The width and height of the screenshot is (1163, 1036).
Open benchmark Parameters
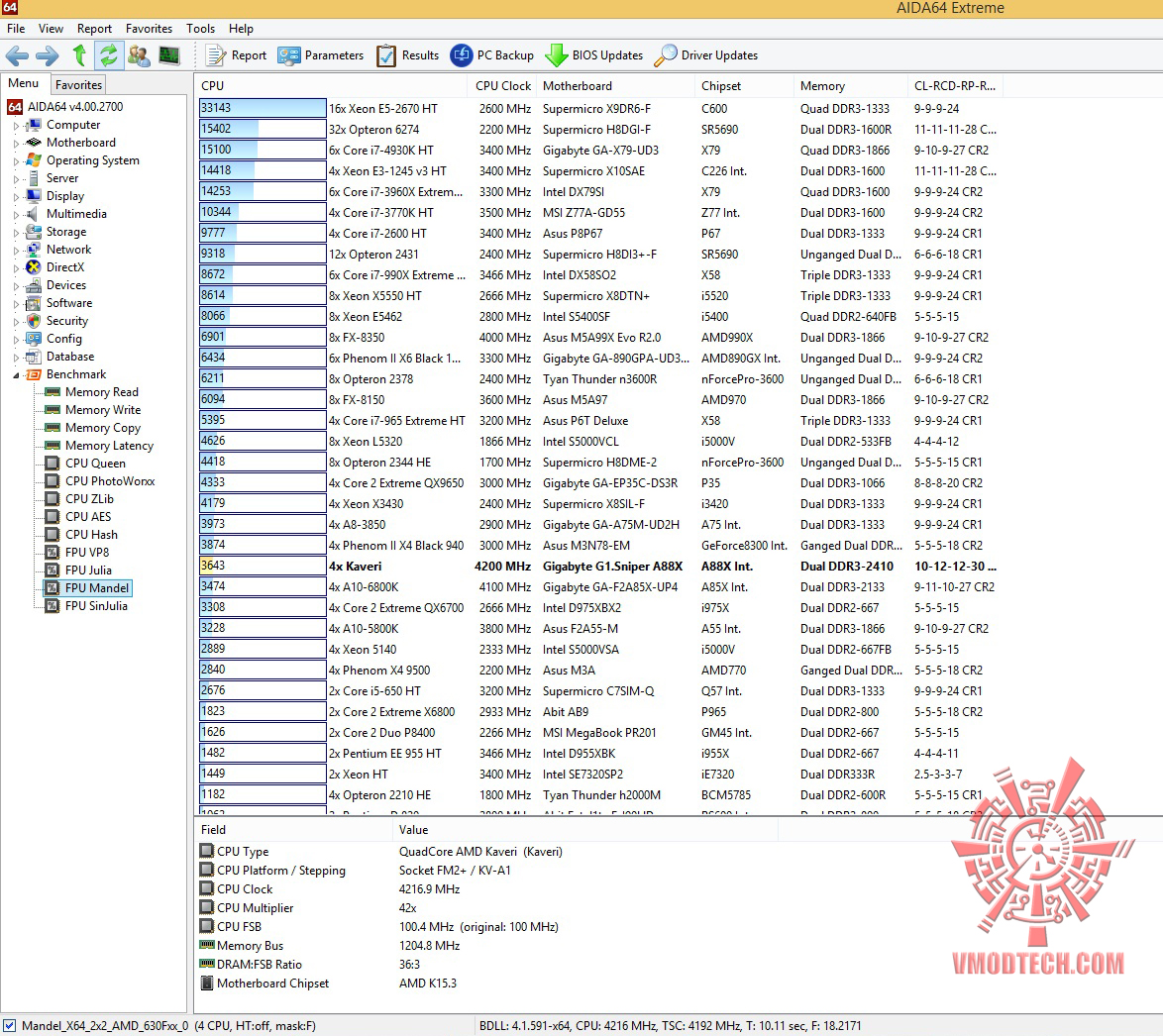320,55
